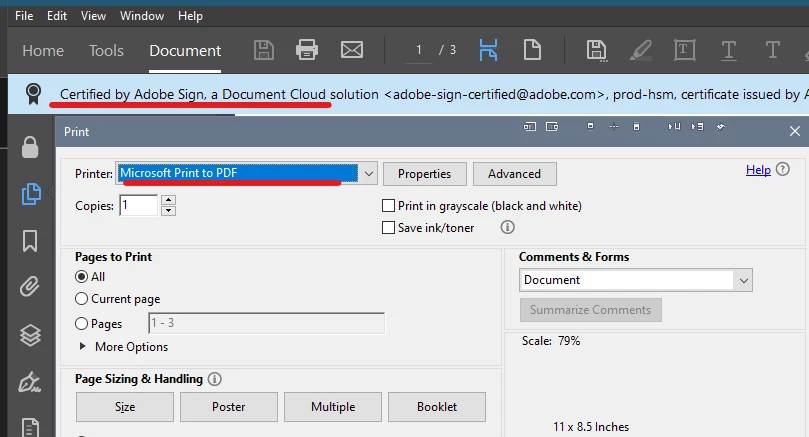Open the signatures pen sidebar icon

(x=30, y=382)
